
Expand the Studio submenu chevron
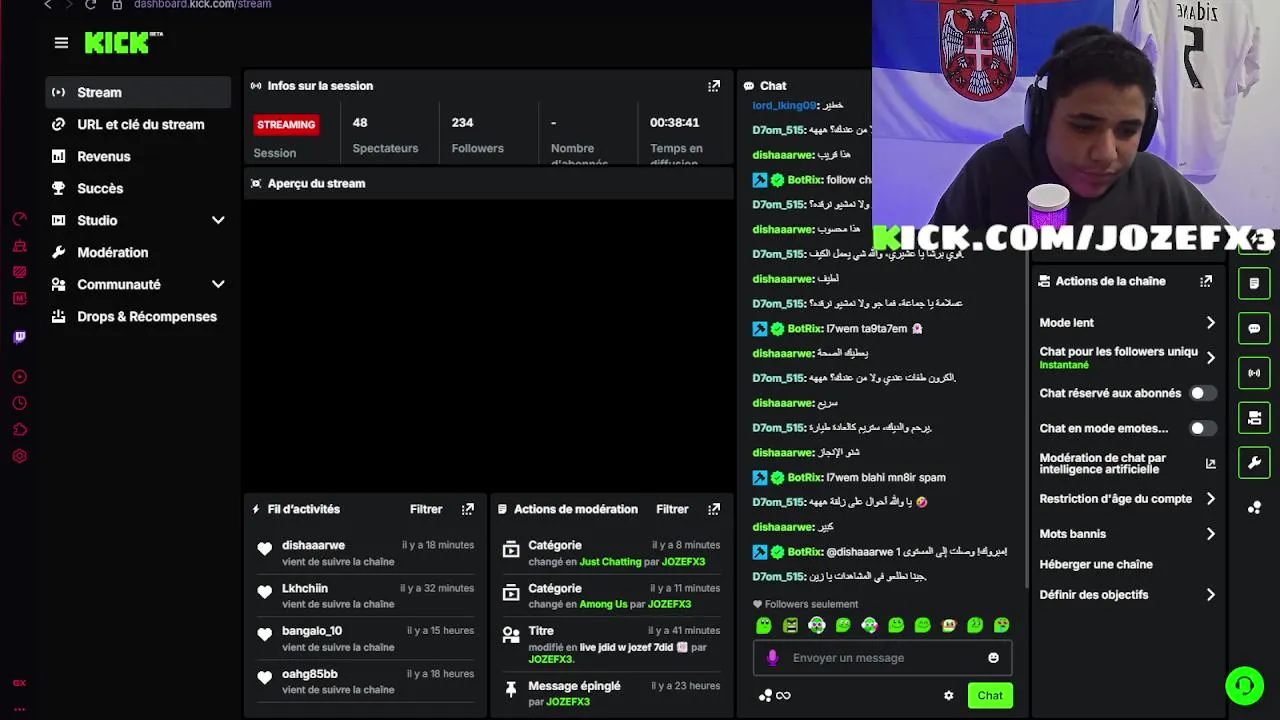coord(218,221)
